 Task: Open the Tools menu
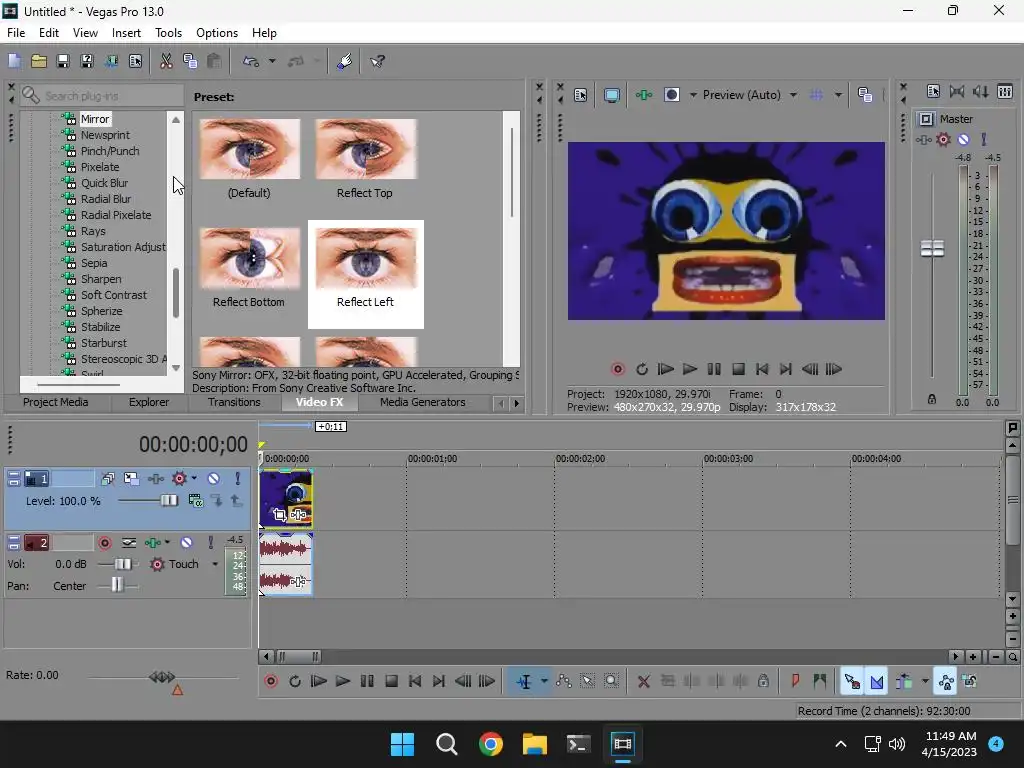[x=168, y=33]
